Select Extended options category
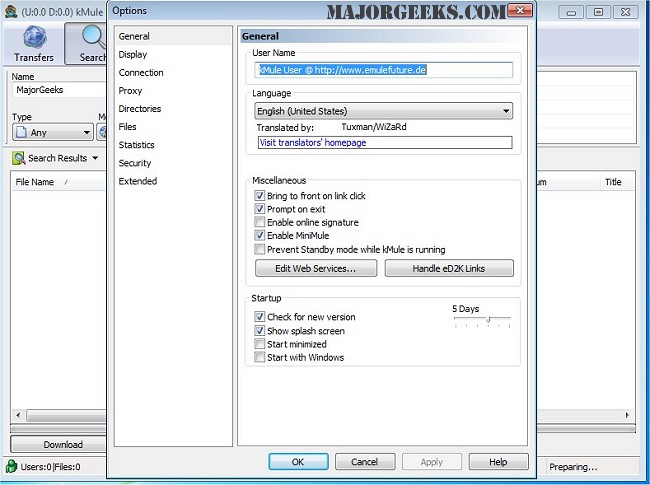 (138, 181)
